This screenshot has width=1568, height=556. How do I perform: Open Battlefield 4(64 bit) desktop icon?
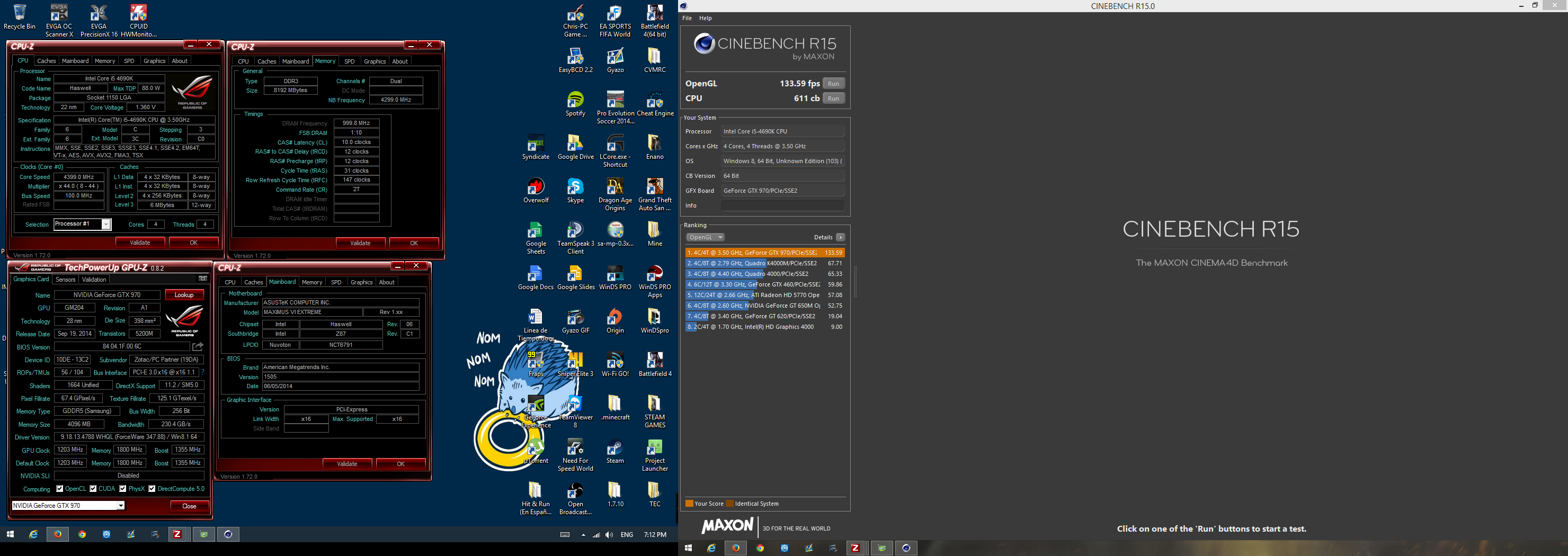pos(655,21)
